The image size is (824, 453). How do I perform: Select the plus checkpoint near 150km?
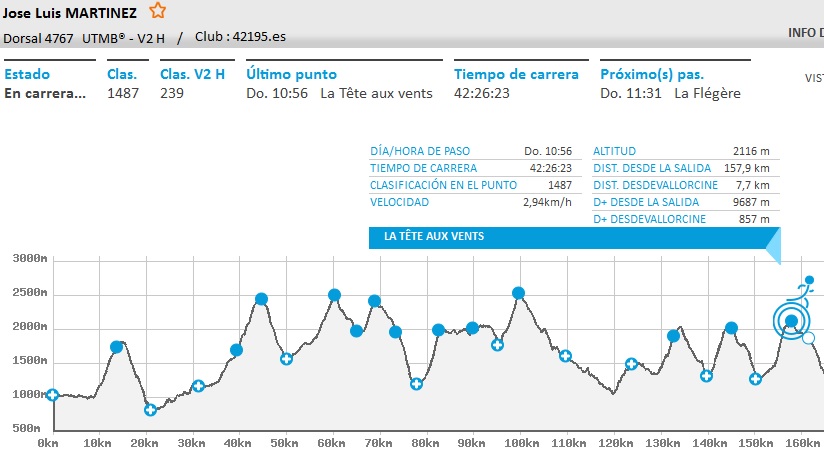[755, 379]
